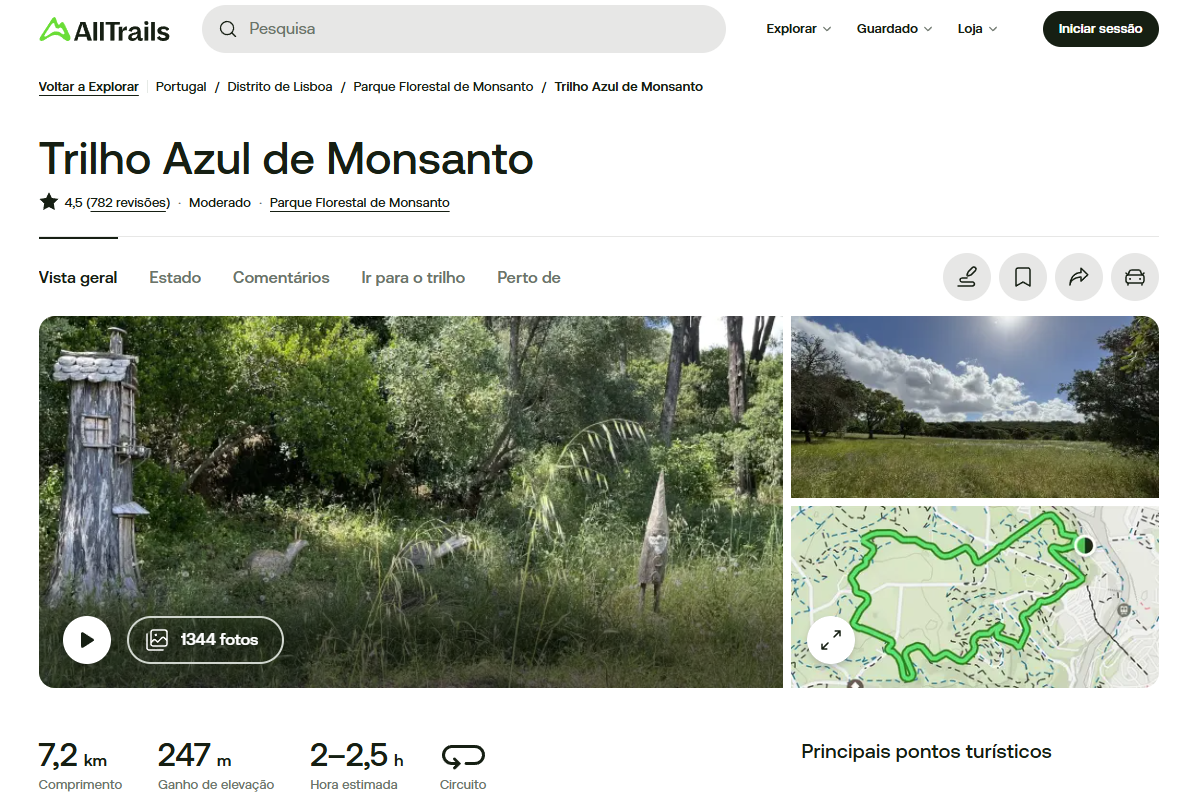Select the Ir para o trilho tab
This screenshot has height=793, width=1186.
click(413, 278)
